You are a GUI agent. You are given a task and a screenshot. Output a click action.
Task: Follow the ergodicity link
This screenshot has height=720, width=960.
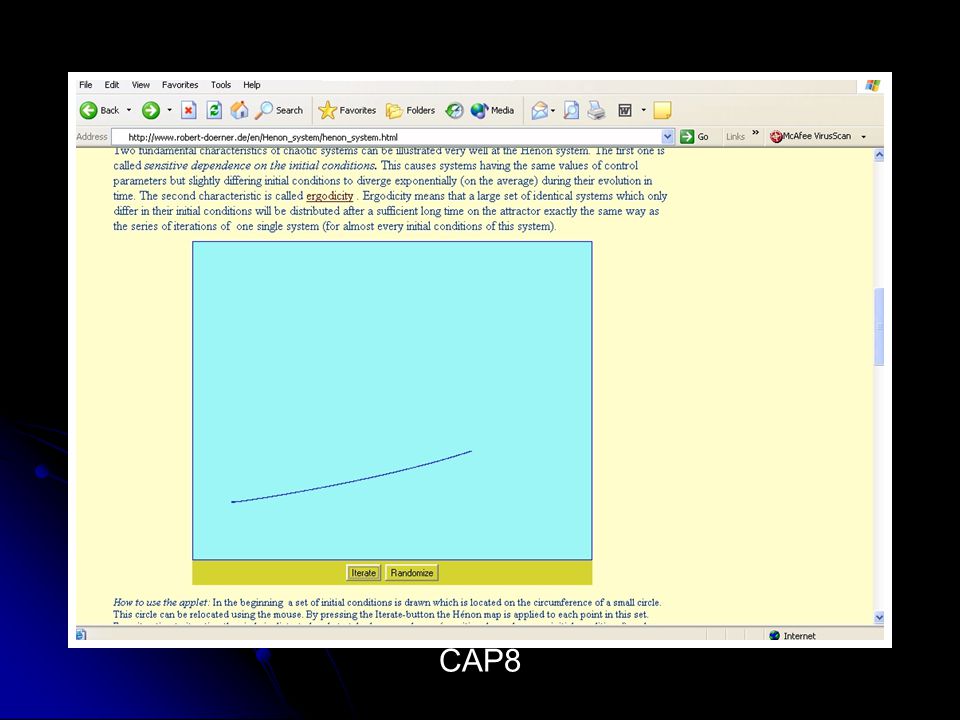tap(329, 196)
